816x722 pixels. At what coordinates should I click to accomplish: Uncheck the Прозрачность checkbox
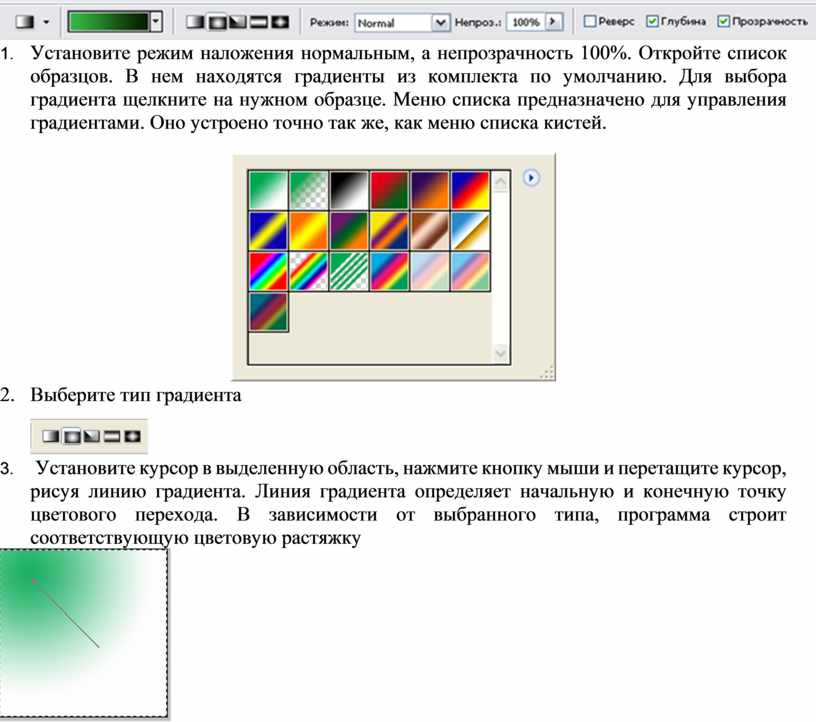click(724, 21)
